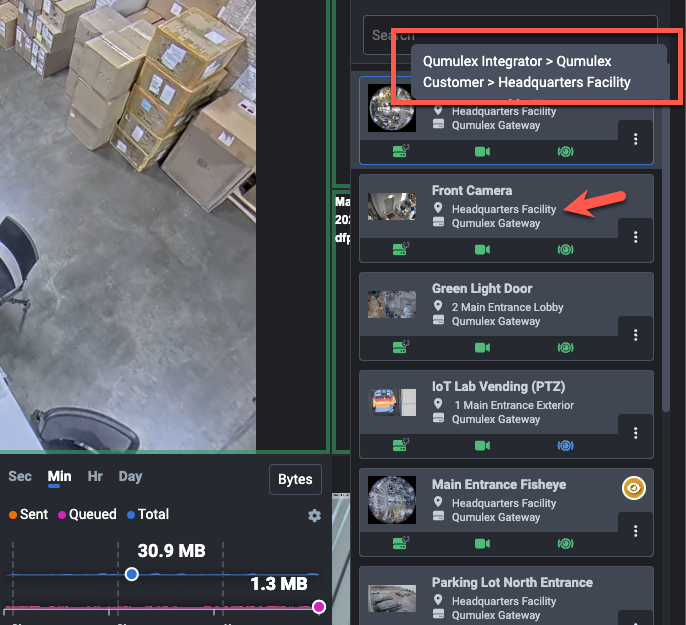Toggle the Sent series in legend
Image resolution: width=686 pixels, height=625 pixels.
pyautogui.click(x=28, y=514)
